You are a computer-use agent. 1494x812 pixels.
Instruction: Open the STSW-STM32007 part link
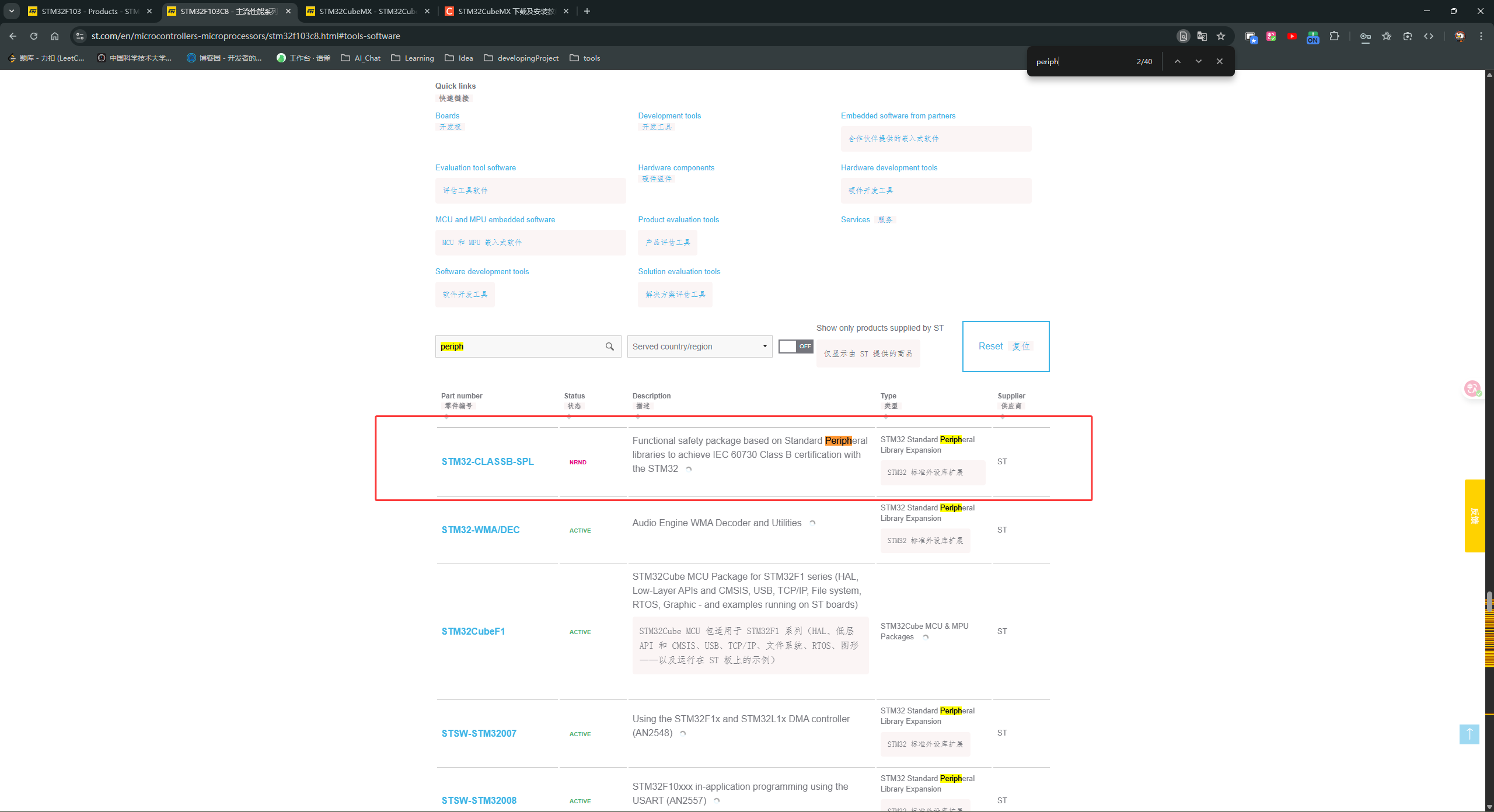[479, 733]
